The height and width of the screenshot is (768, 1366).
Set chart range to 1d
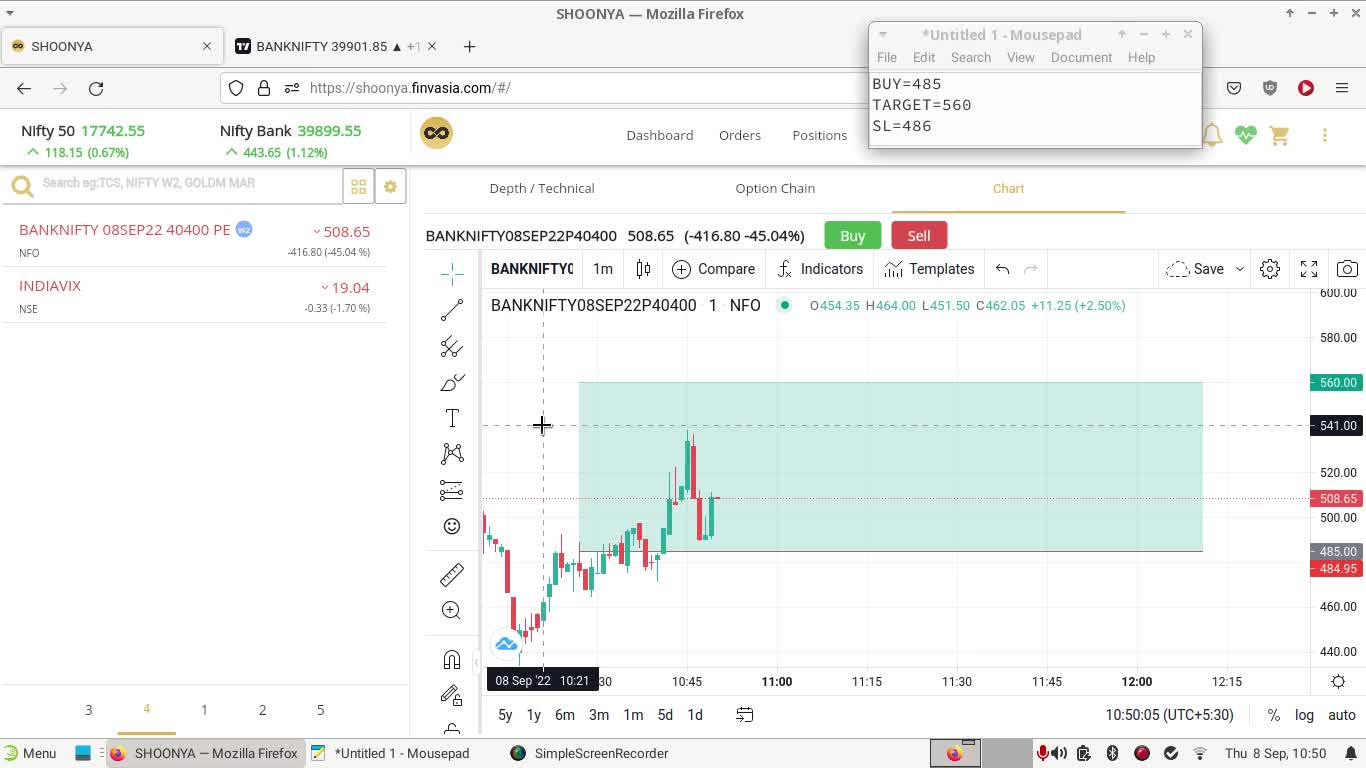click(695, 715)
